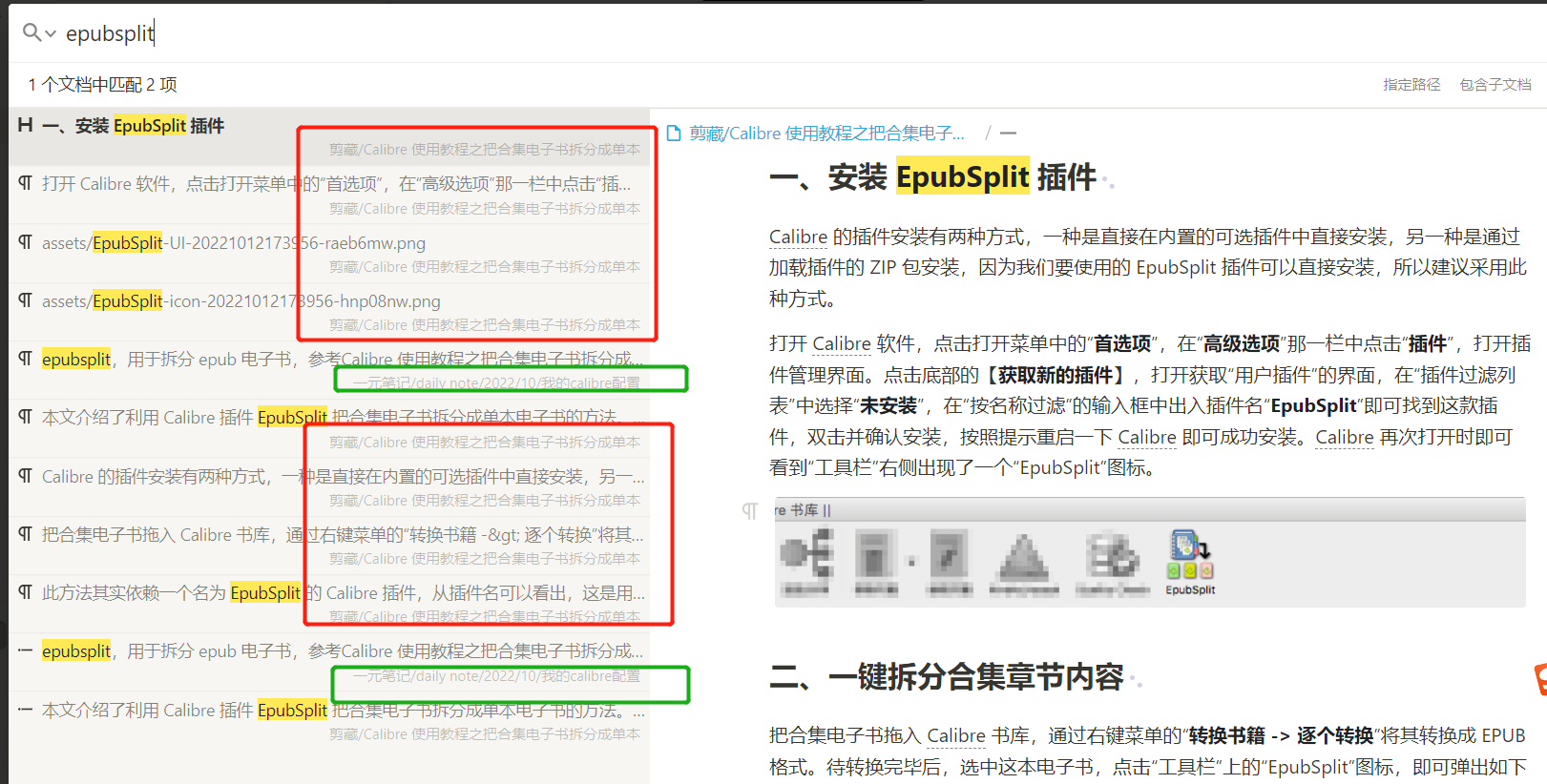Click the Calibre link in 'Calibre 的插件安装有两种方式' preview paragraph
This screenshot has height=784, width=1547.
798,237
